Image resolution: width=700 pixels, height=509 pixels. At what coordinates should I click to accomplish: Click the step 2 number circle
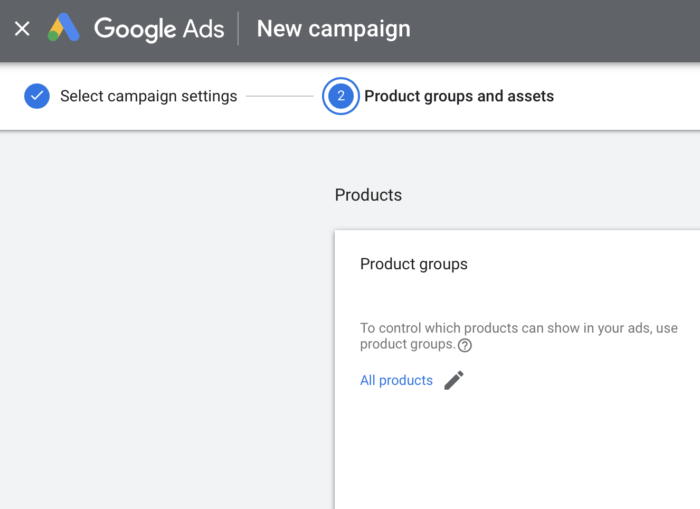coord(341,97)
